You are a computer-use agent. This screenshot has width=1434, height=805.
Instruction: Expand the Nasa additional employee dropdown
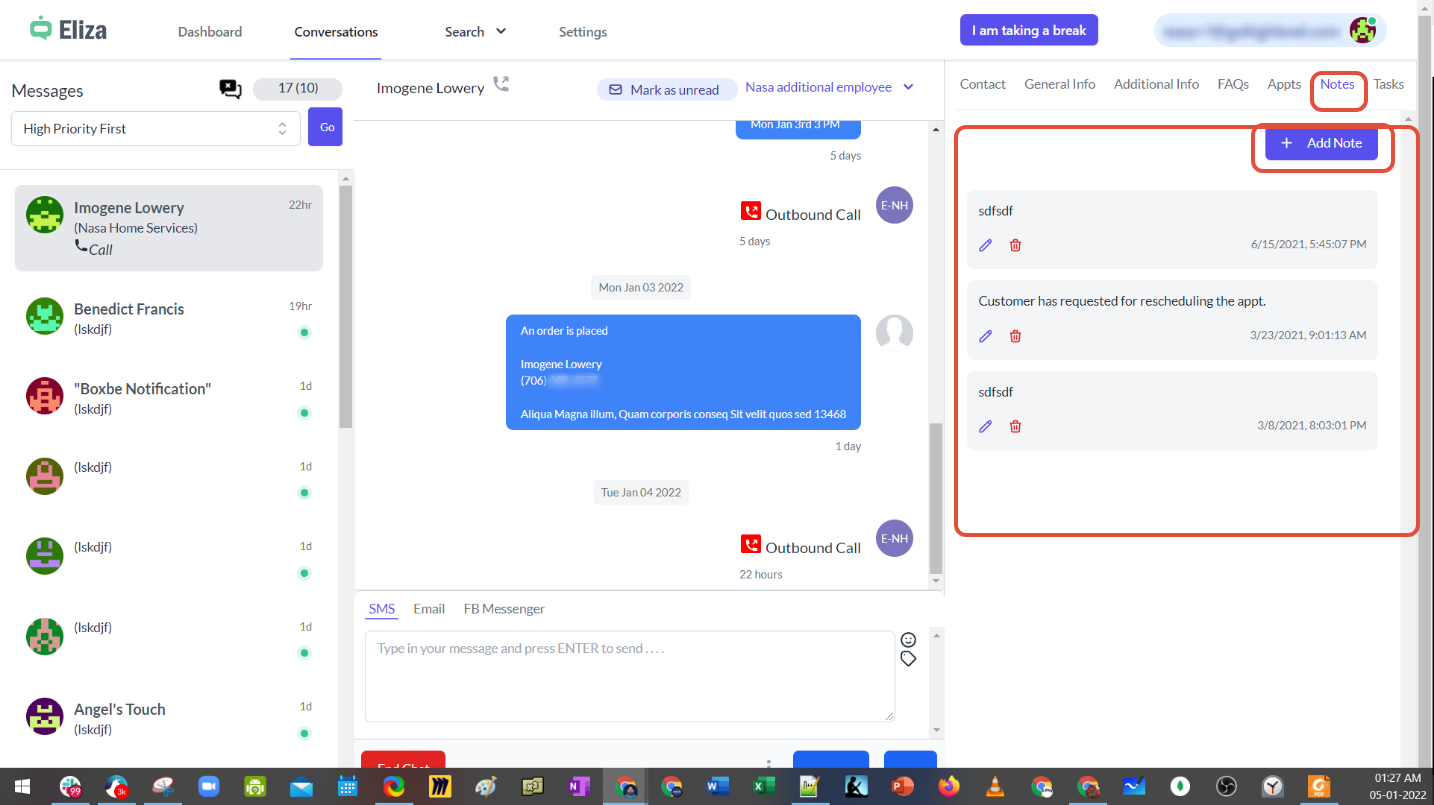point(830,88)
